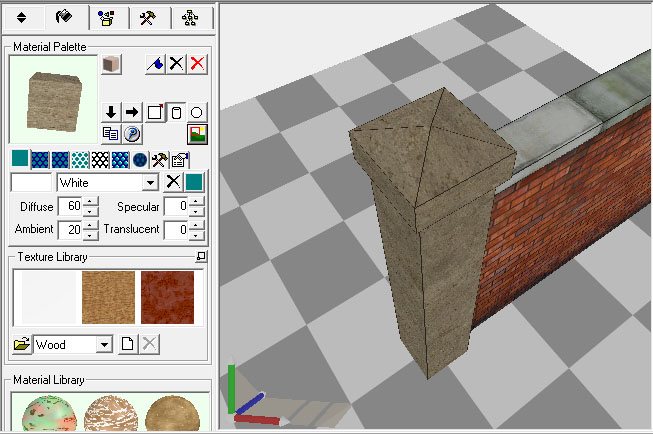Increase the Diffuse value with up arrow
This screenshot has width=653, height=434.
point(91,202)
